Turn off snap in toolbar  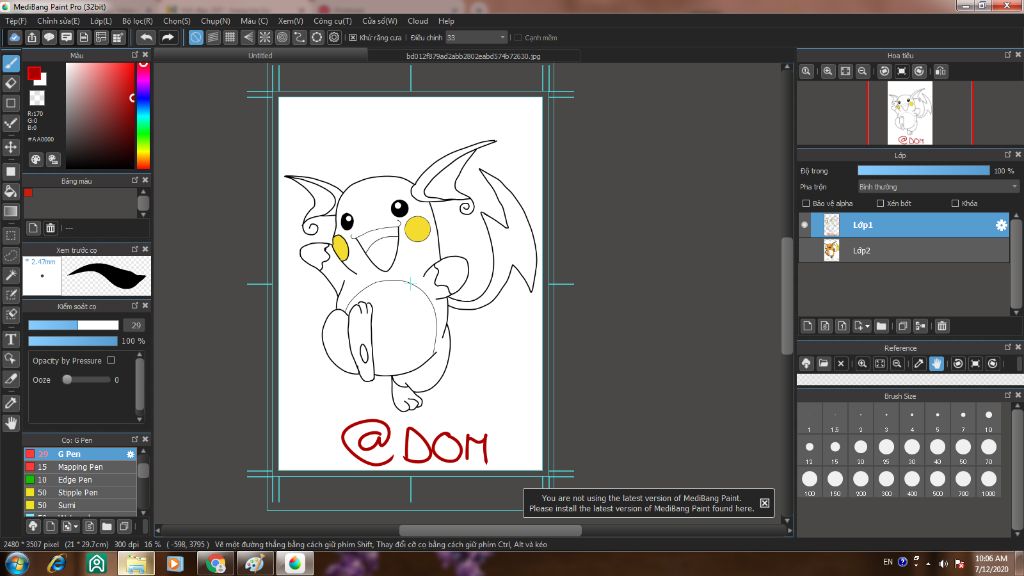196,37
